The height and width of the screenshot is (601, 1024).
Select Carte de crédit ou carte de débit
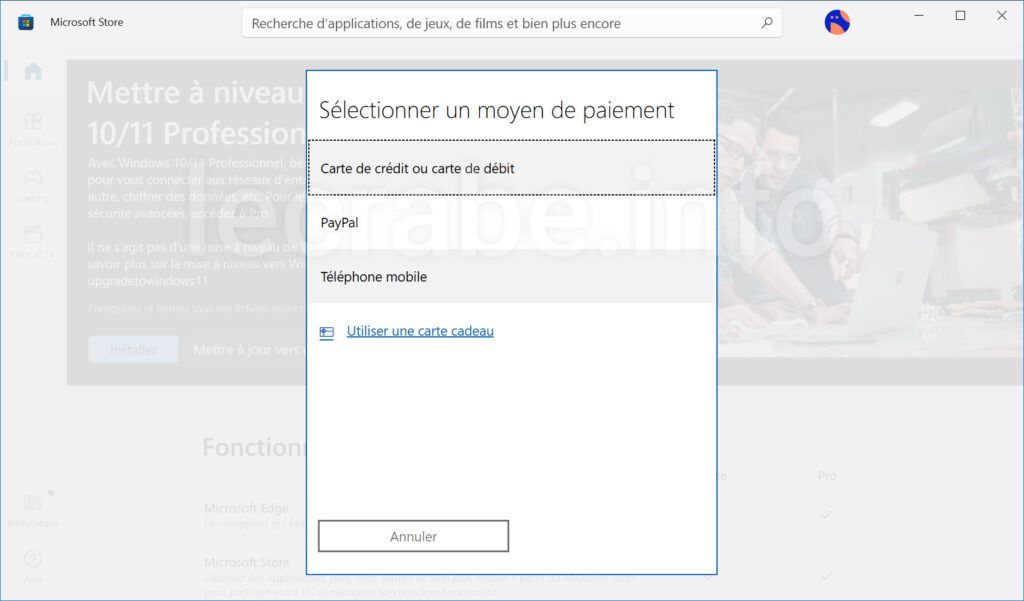coord(511,168)
